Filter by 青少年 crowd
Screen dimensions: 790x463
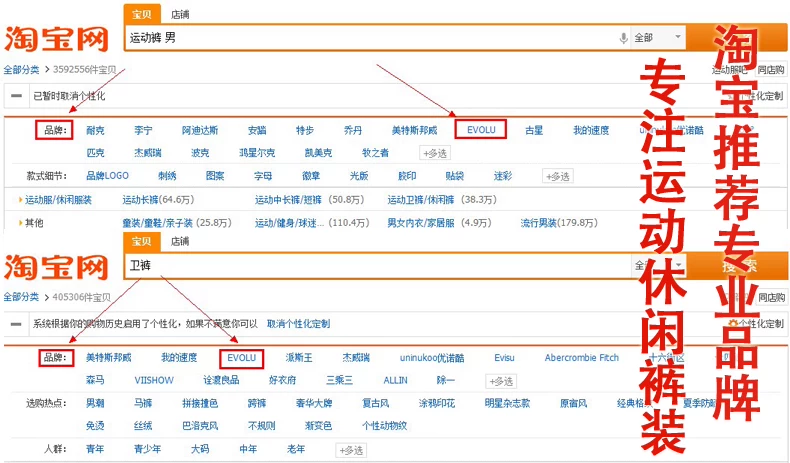[x=147, y=449]
